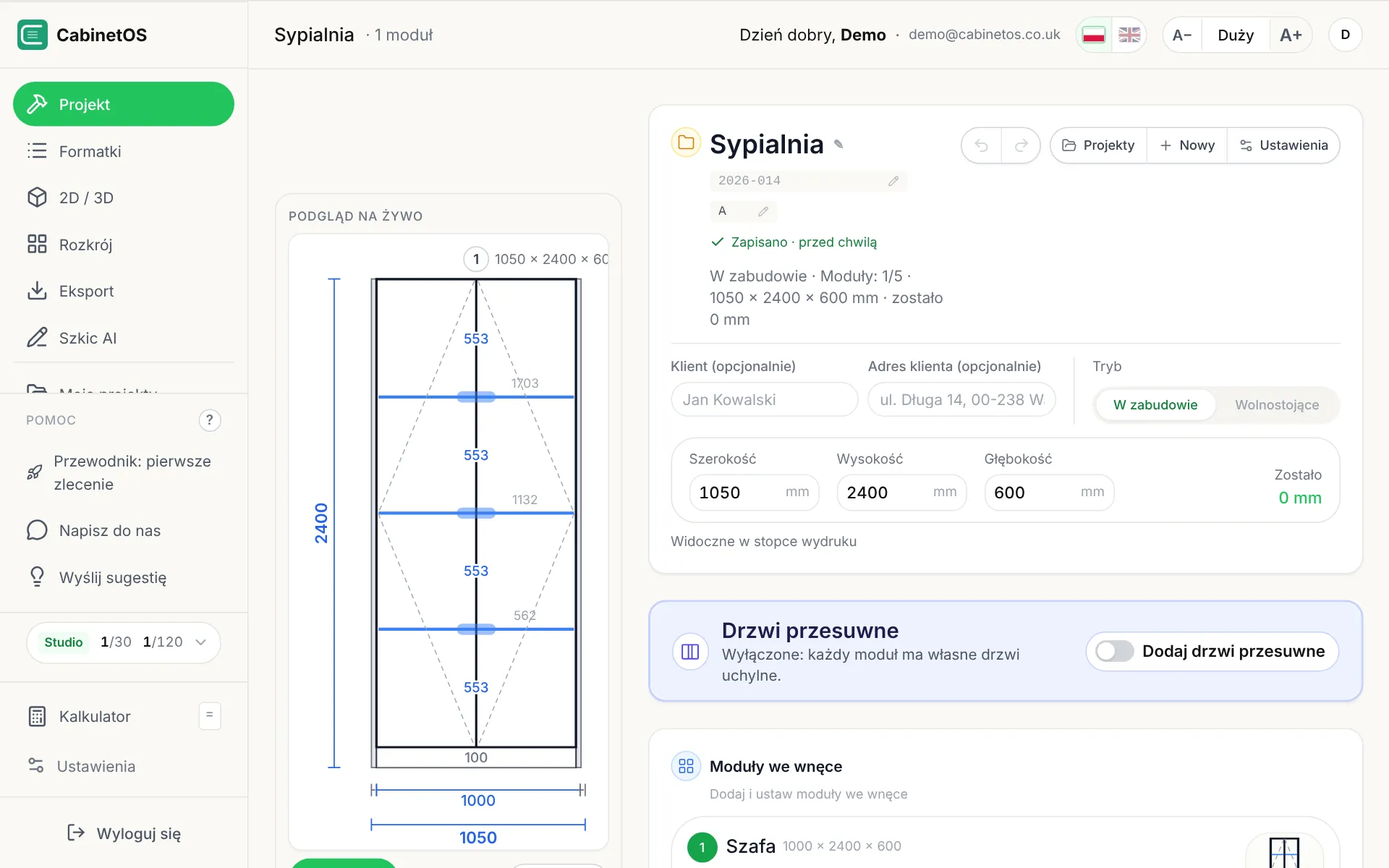Click the Wysokość 2400 input
1389x868 pixels.
[901, 493]
